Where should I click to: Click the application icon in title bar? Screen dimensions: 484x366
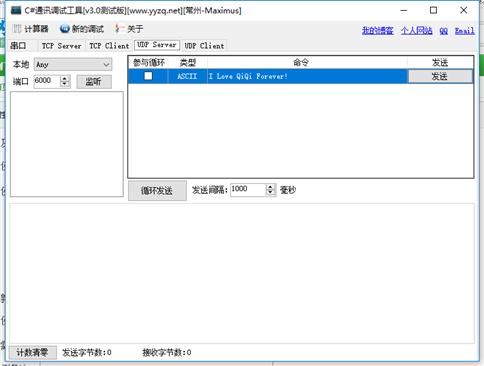point(16,10)
